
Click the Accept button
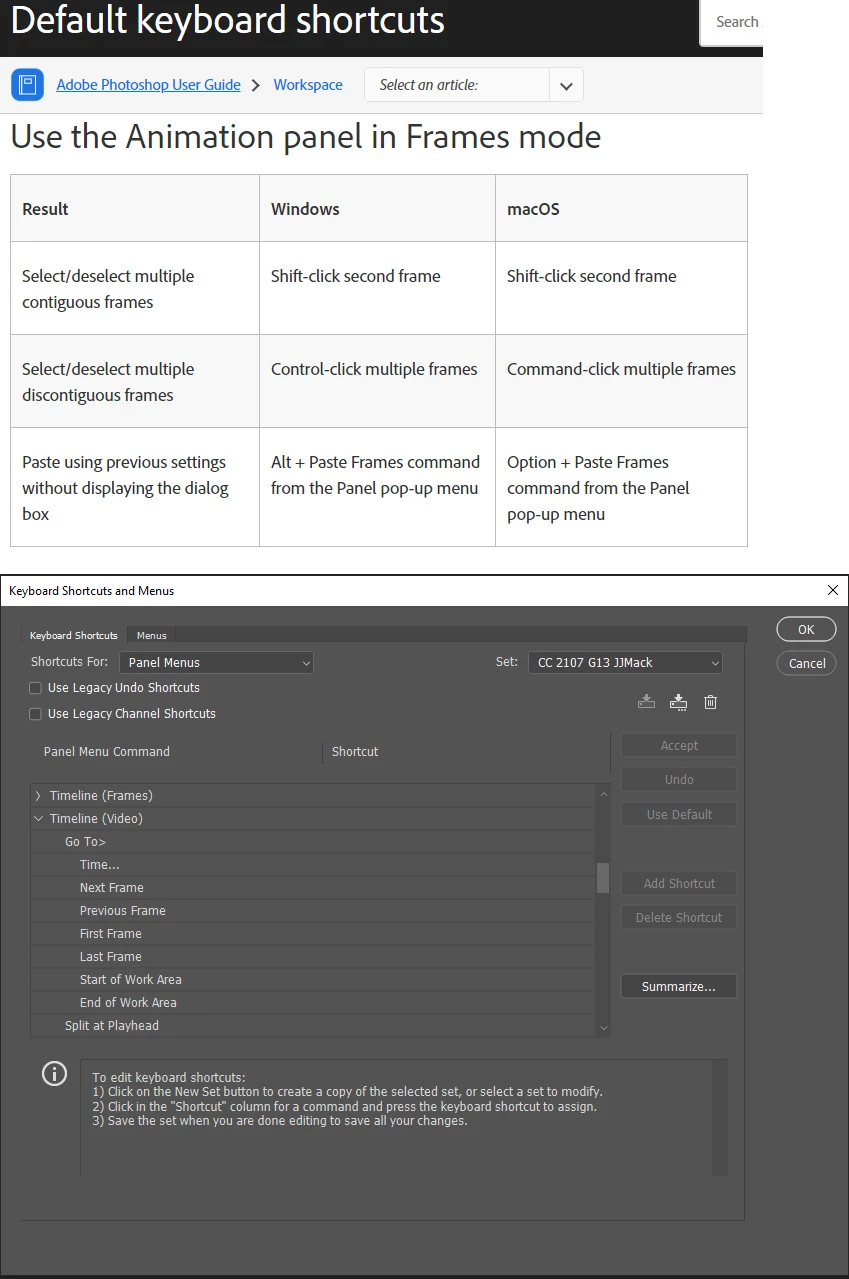(x=679, y=745)
